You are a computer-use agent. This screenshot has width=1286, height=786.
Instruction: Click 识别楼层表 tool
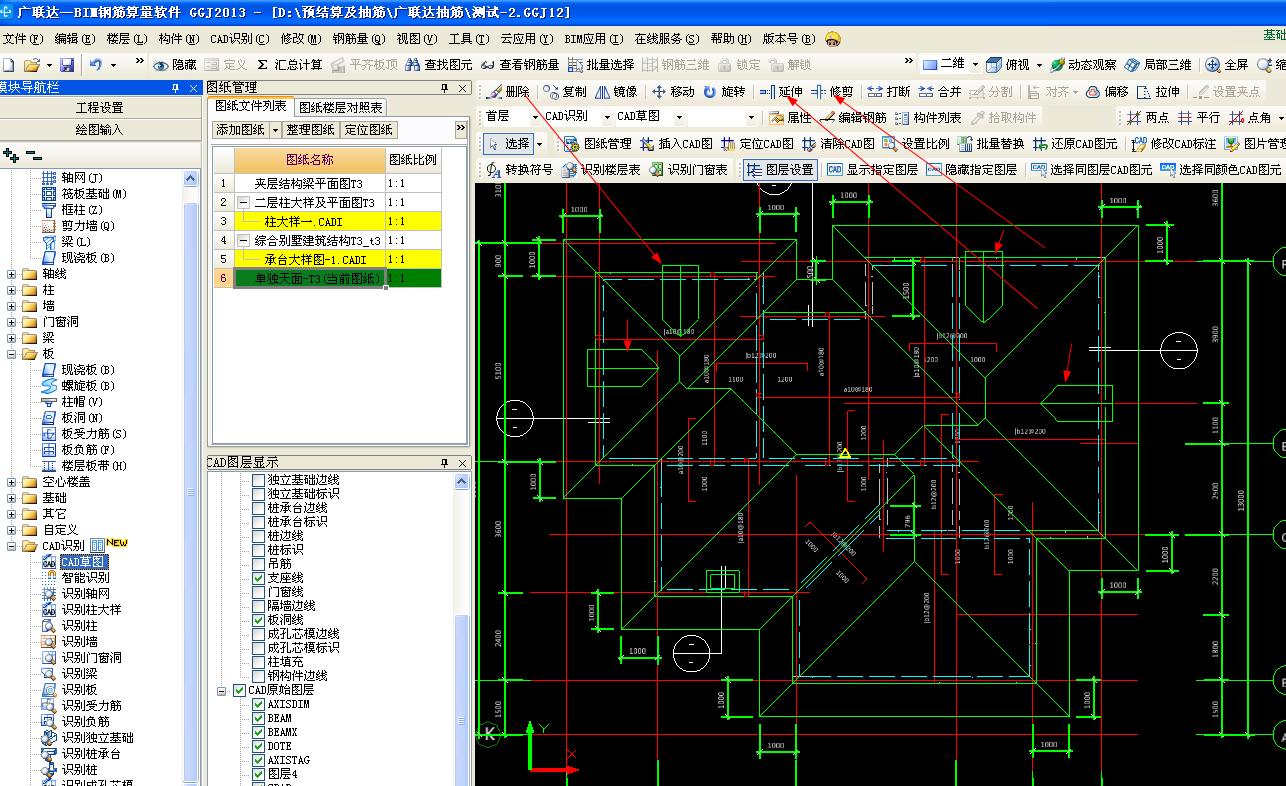tap(601, 169)
